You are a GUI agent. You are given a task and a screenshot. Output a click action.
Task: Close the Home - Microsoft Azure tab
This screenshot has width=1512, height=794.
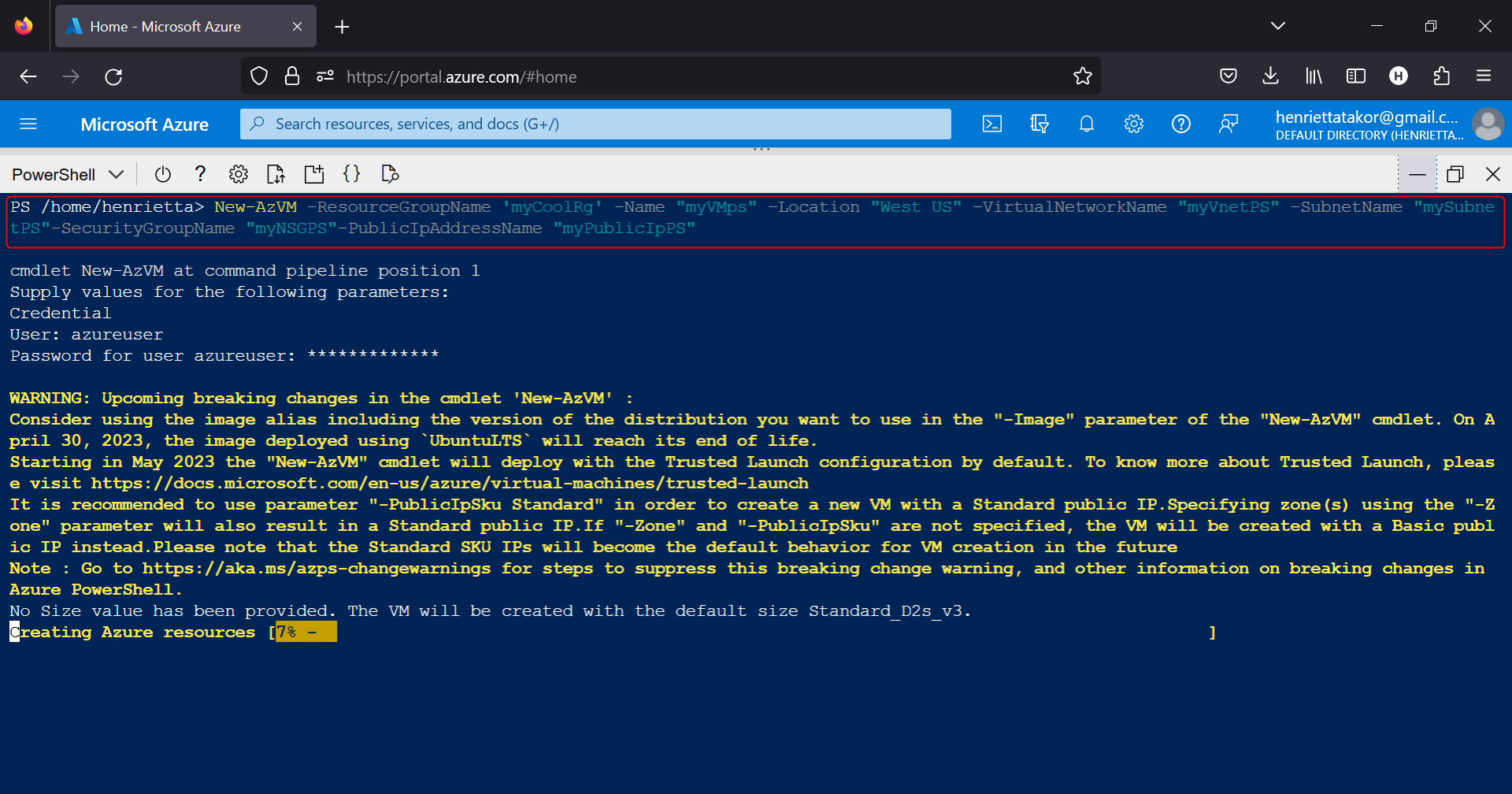coord(297,27)
